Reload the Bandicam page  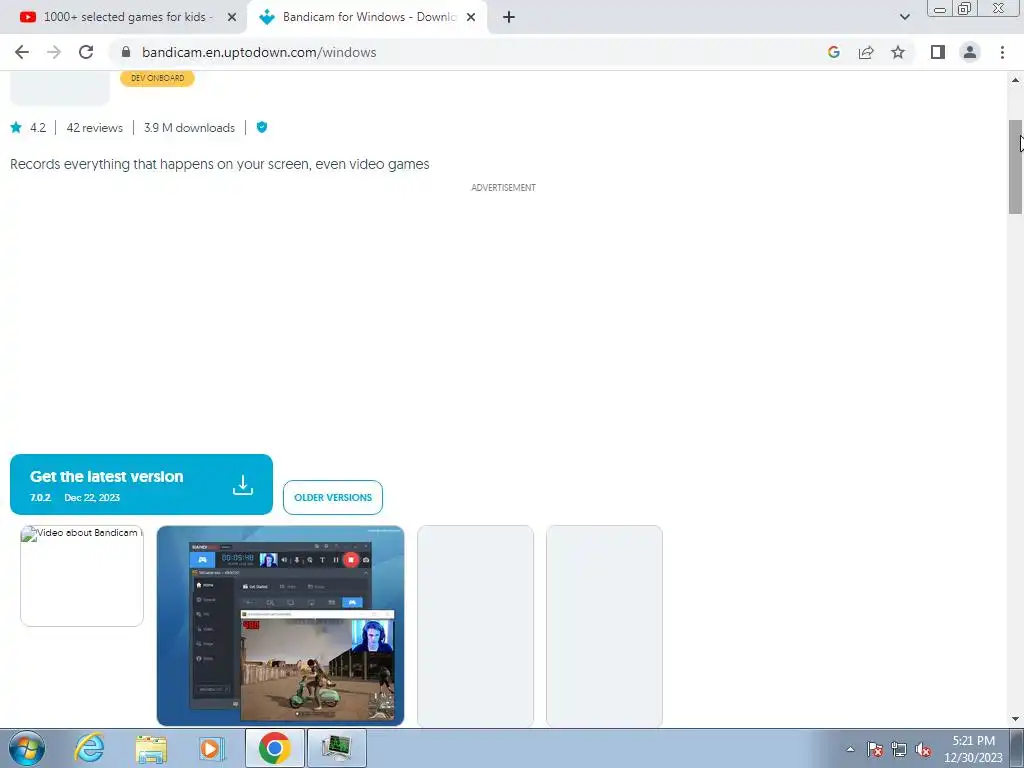pos(86,52)
